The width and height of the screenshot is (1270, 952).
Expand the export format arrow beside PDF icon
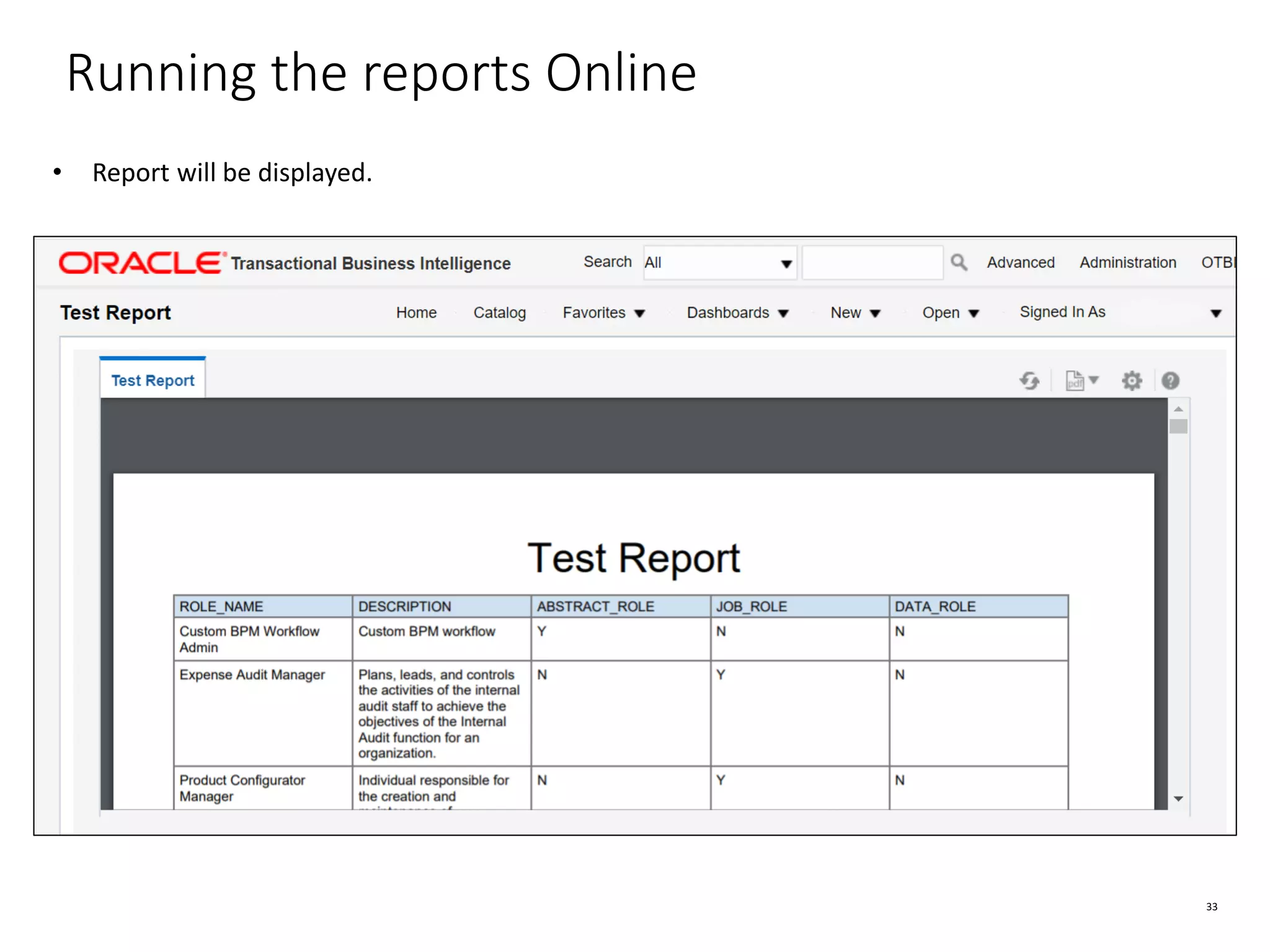1094,380
